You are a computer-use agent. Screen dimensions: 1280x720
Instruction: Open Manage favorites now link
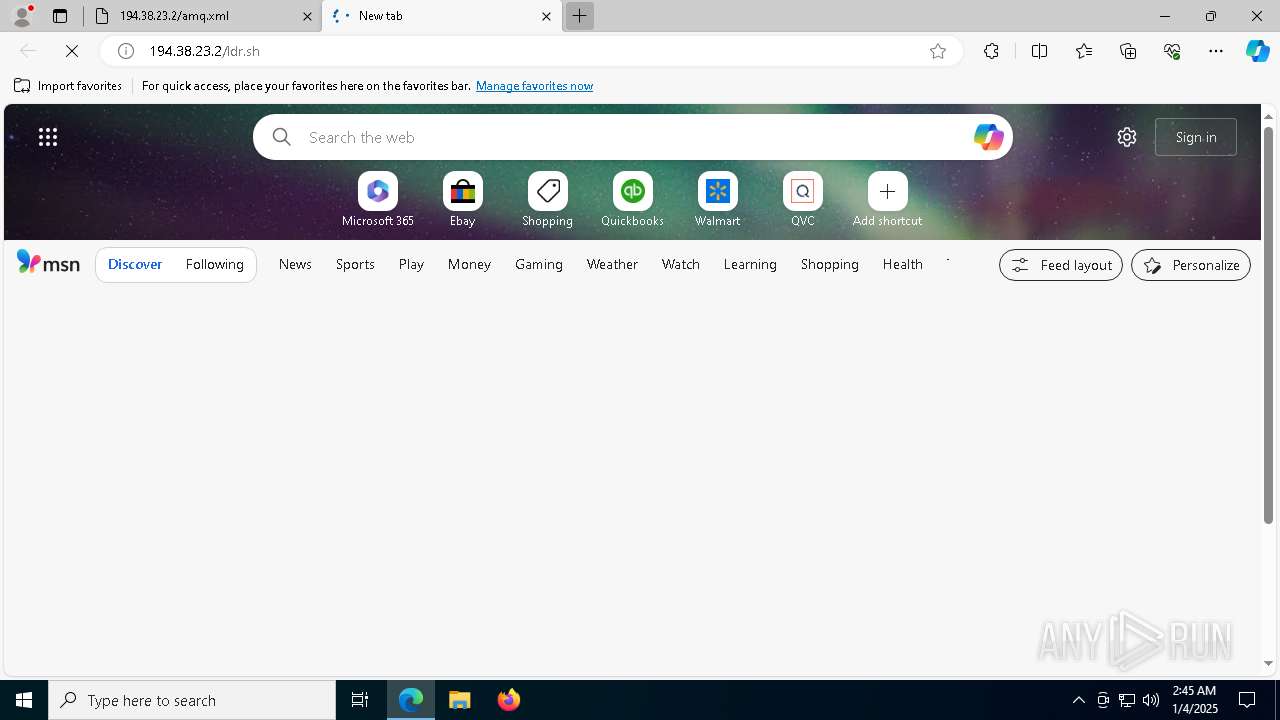click(x=534, y=86)
